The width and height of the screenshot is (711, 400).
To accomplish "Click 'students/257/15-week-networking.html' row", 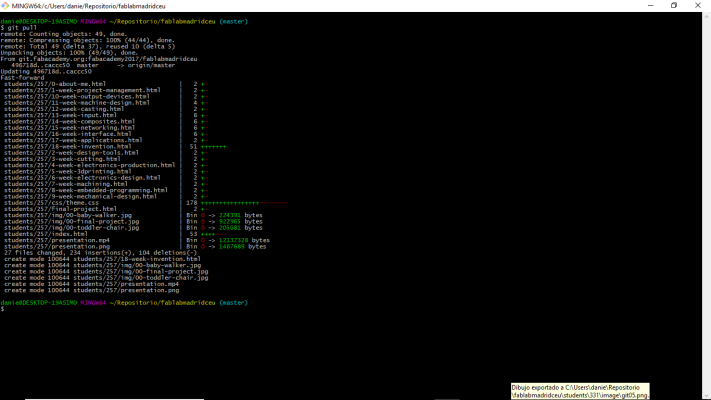I will [106, 128].
